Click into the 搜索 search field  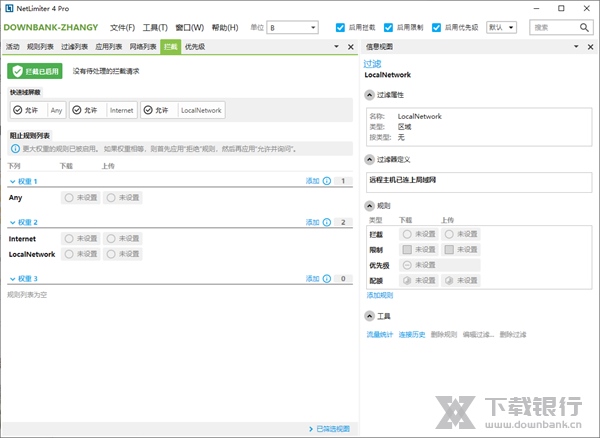[550, 27]
